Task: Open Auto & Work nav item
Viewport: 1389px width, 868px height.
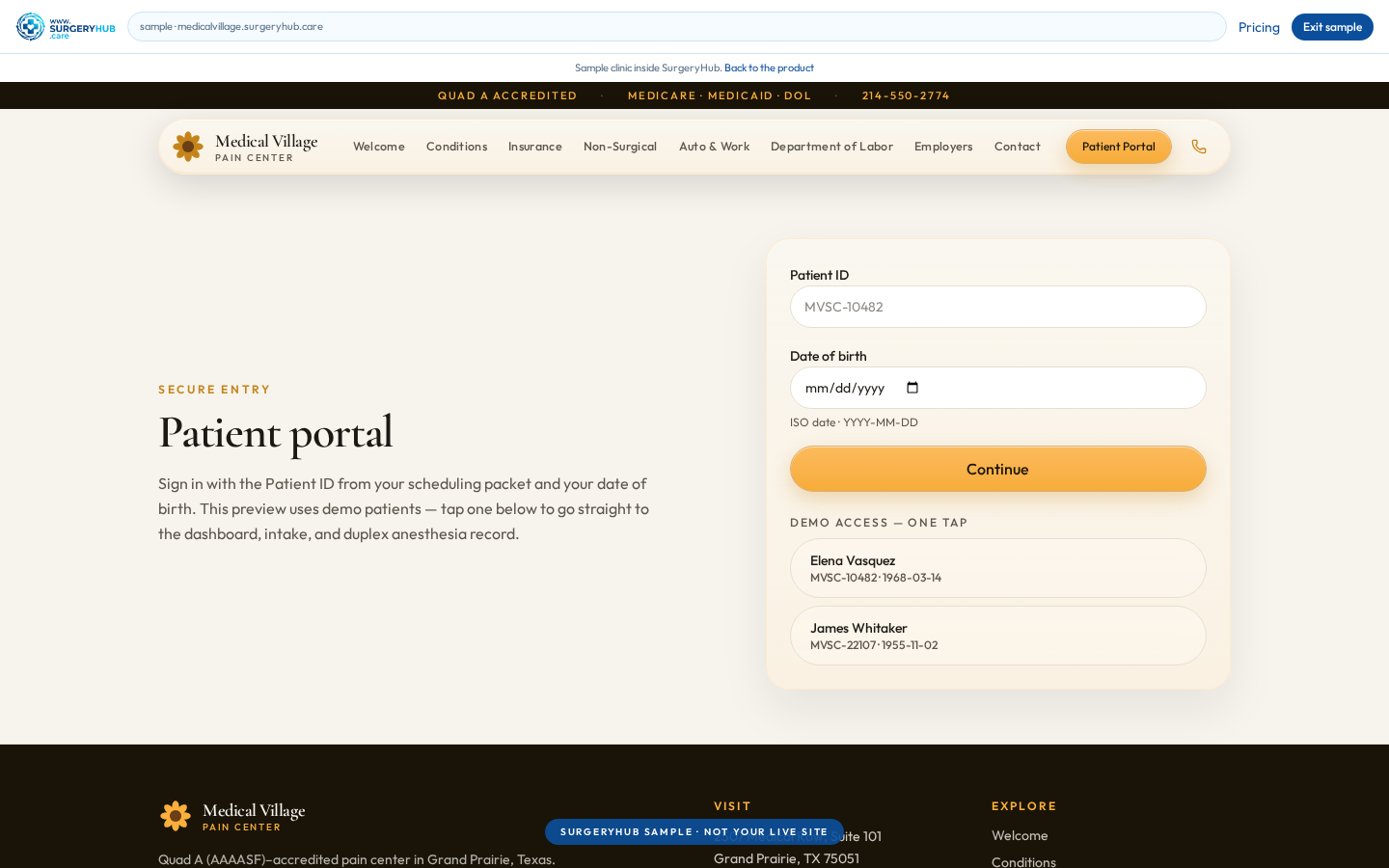Action: click(x=714, y=147)
